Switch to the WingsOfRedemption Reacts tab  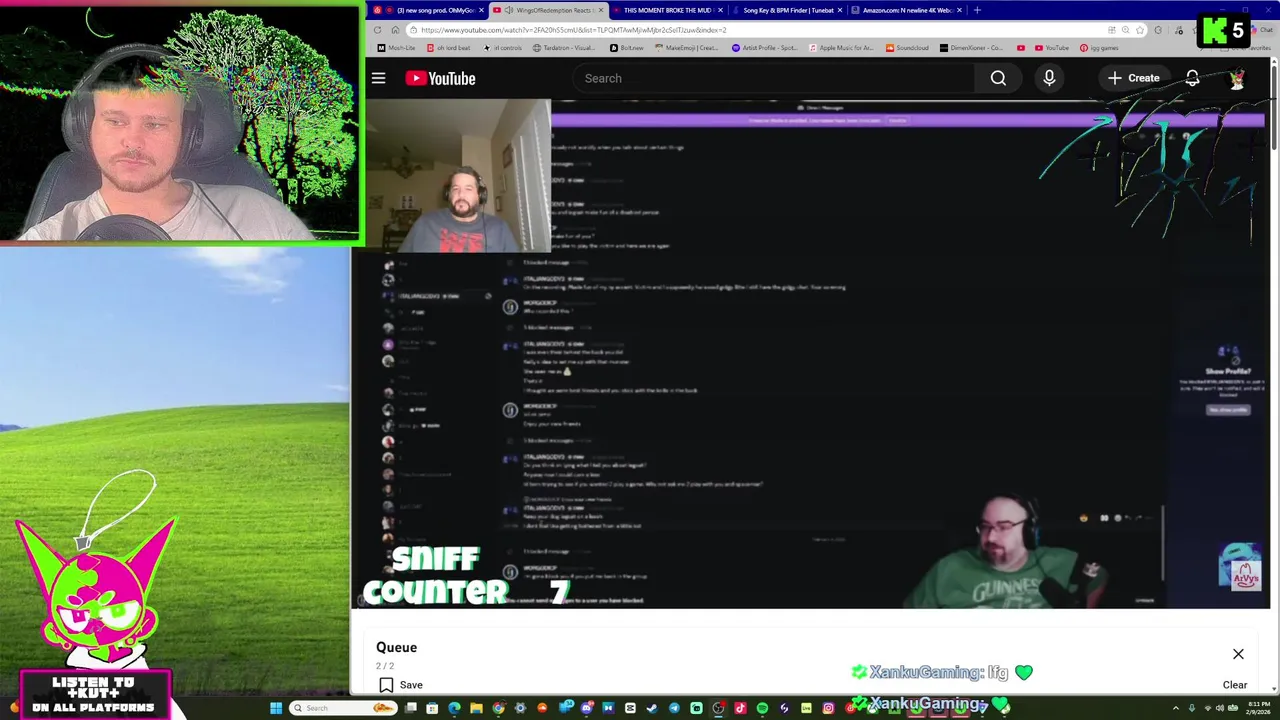[548, 10]
